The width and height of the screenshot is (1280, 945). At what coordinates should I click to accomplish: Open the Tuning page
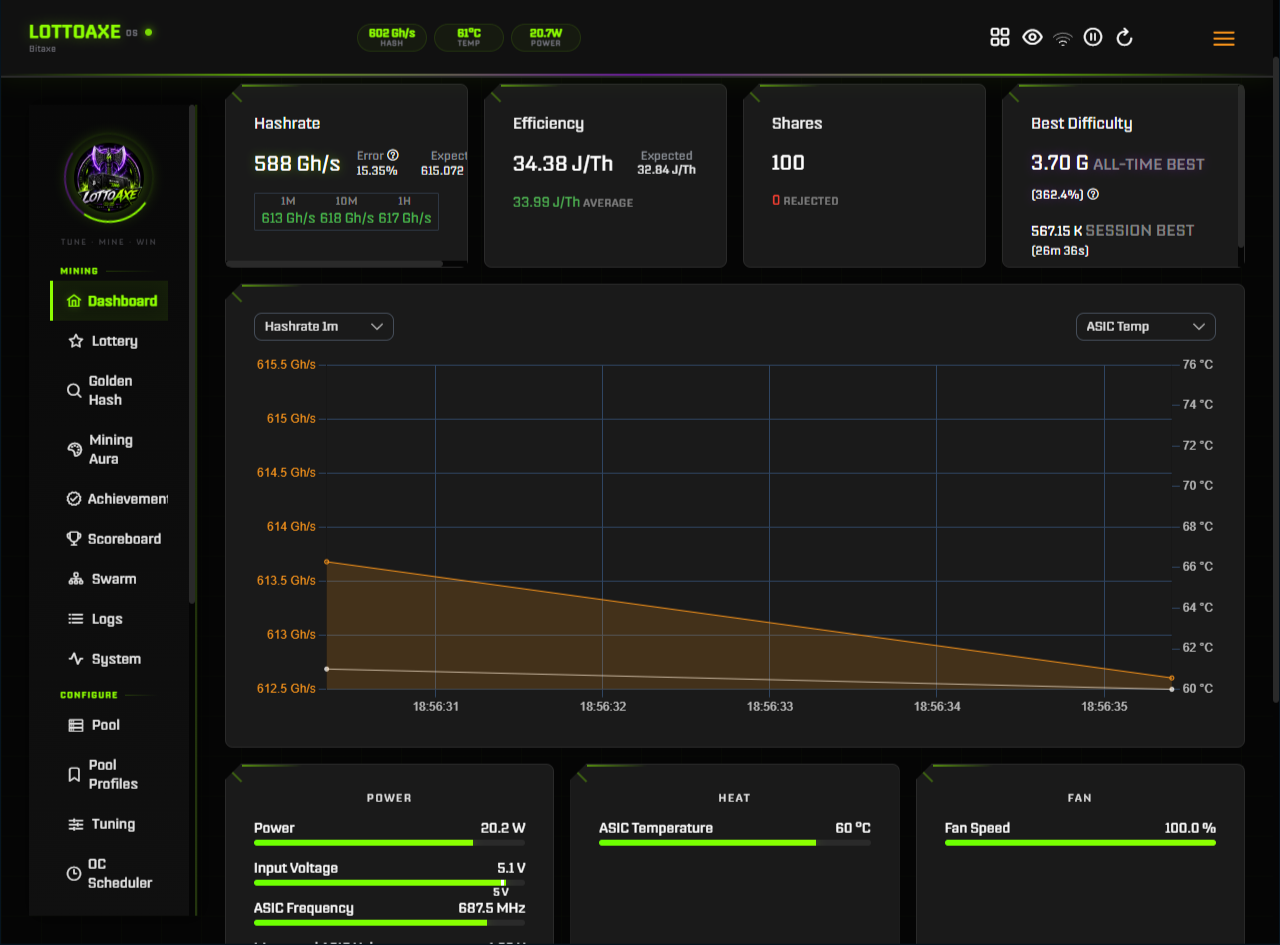(x=110, y=824)
